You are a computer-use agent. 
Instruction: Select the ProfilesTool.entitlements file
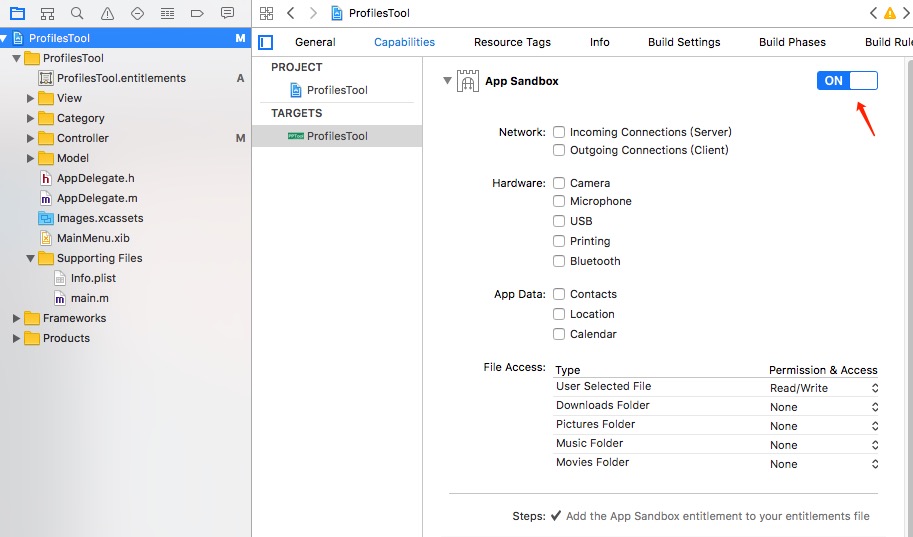pos(121,78)
